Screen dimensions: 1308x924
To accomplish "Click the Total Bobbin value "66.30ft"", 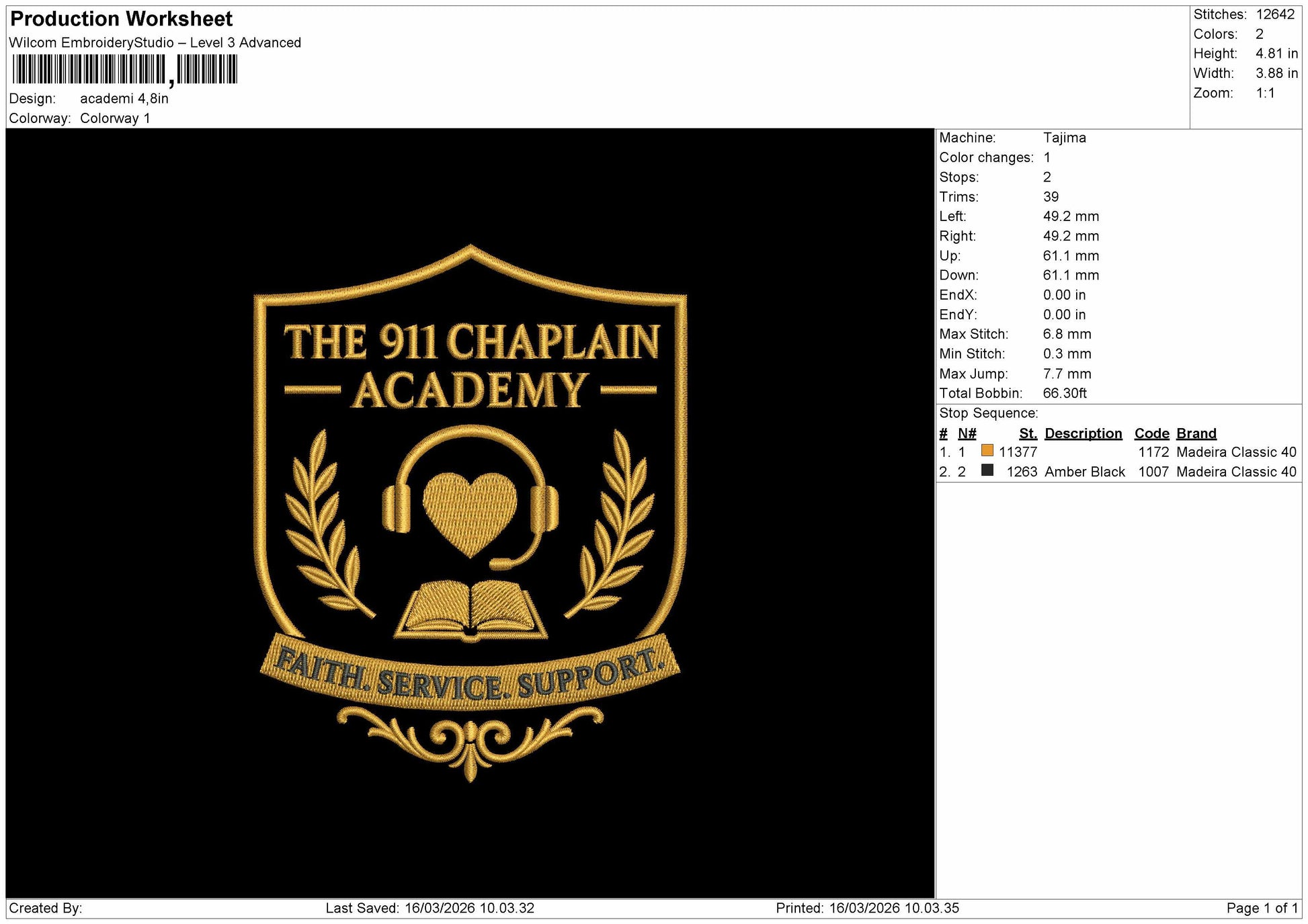I will (1065, 393).
